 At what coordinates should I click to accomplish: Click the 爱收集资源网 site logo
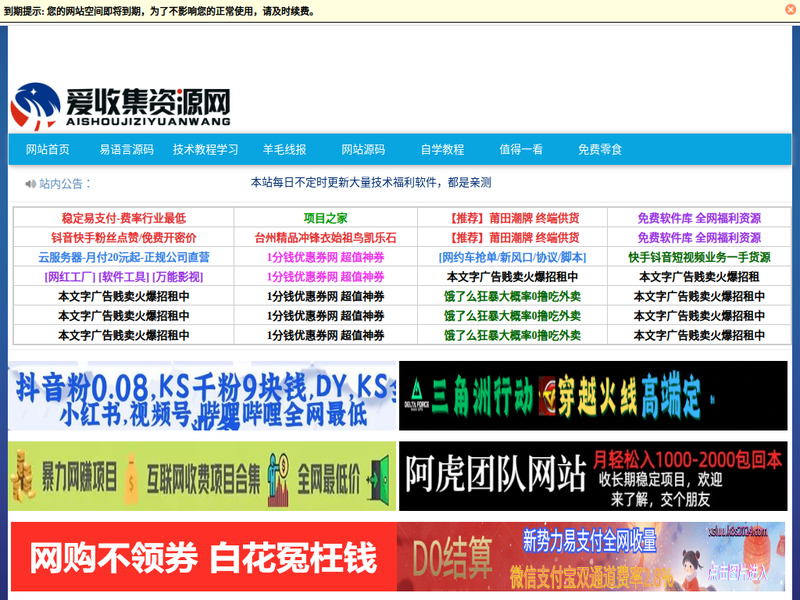pyautogui.click(x=120, y=106)
